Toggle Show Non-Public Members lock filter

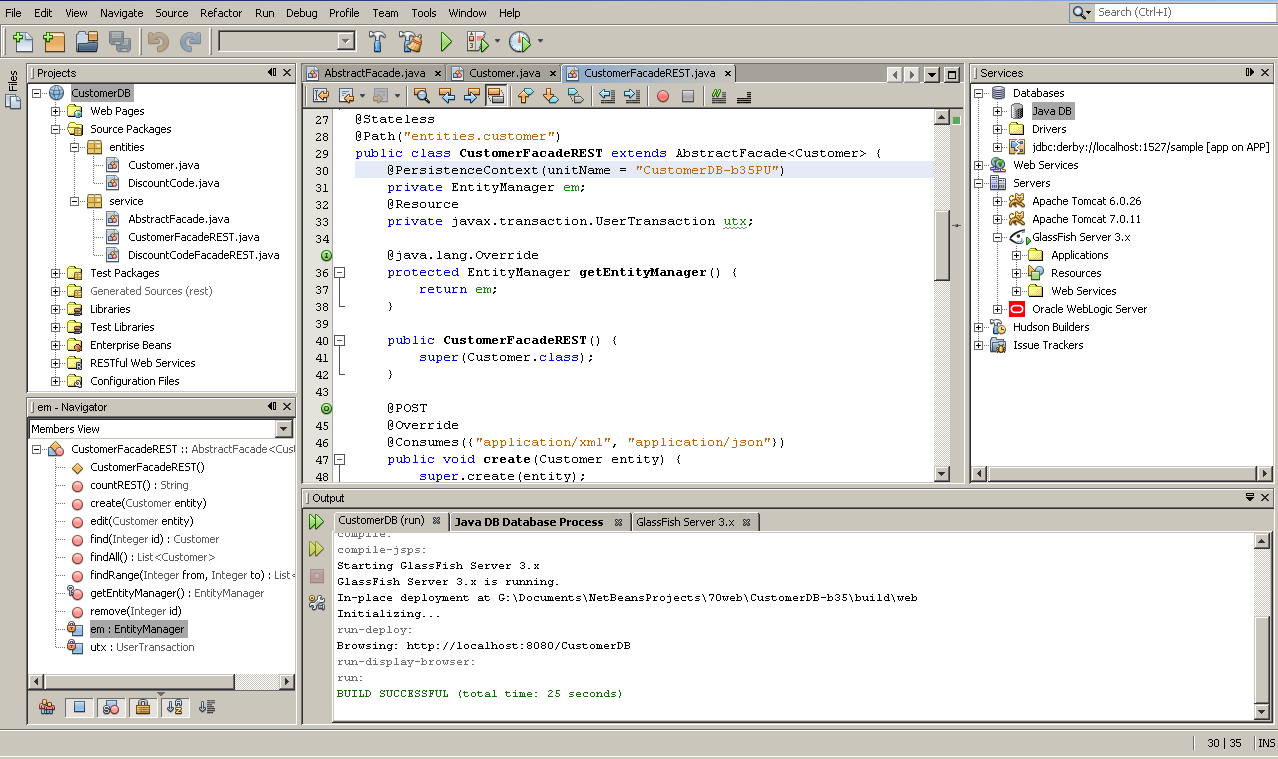[x=143, y=707]
